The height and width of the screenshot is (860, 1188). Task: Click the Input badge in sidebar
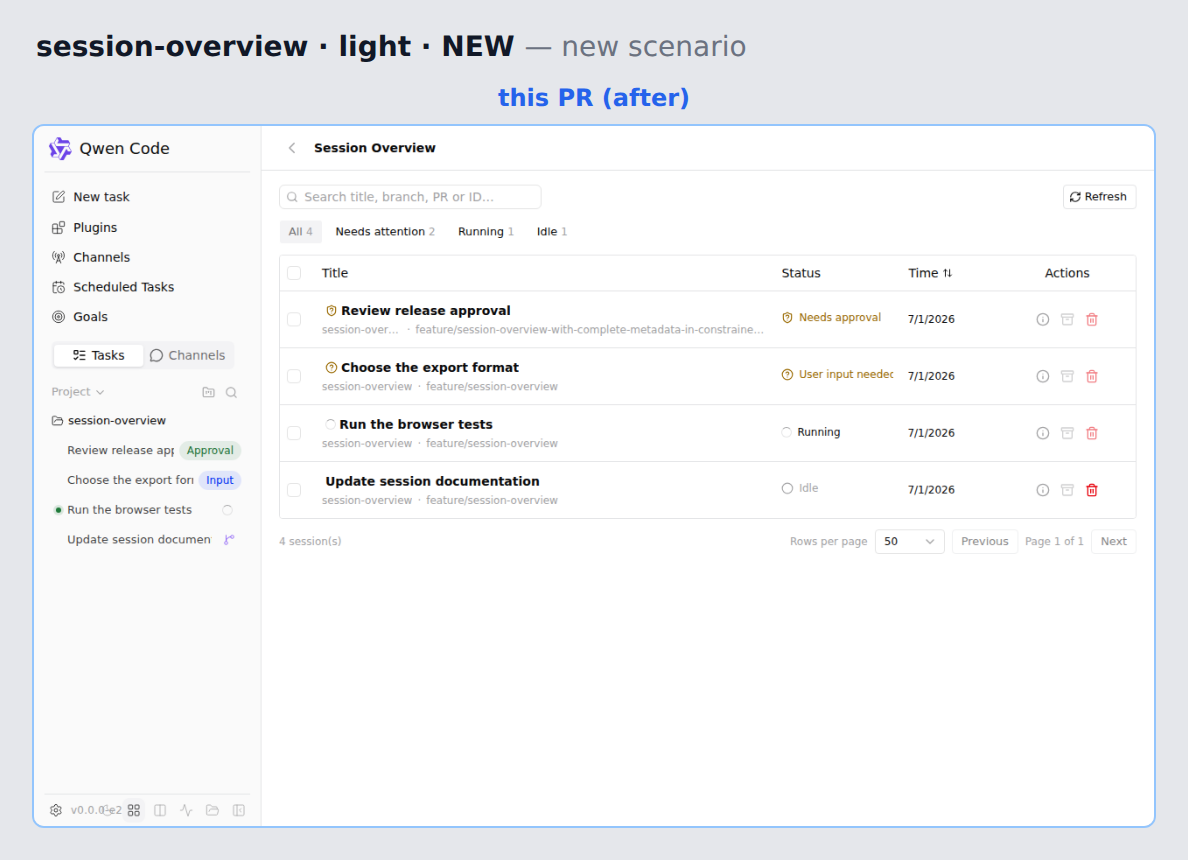tap(220, 480)
